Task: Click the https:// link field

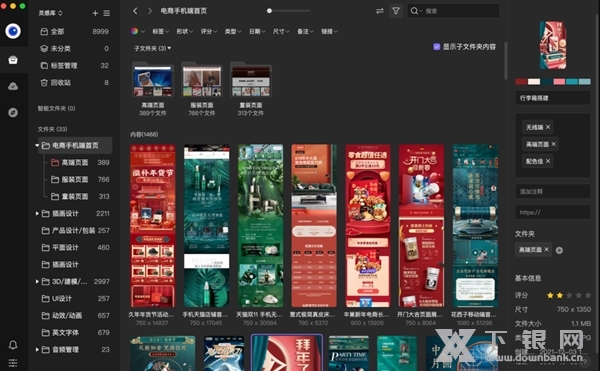Action: pyautogui.click(x=553, y=212)
